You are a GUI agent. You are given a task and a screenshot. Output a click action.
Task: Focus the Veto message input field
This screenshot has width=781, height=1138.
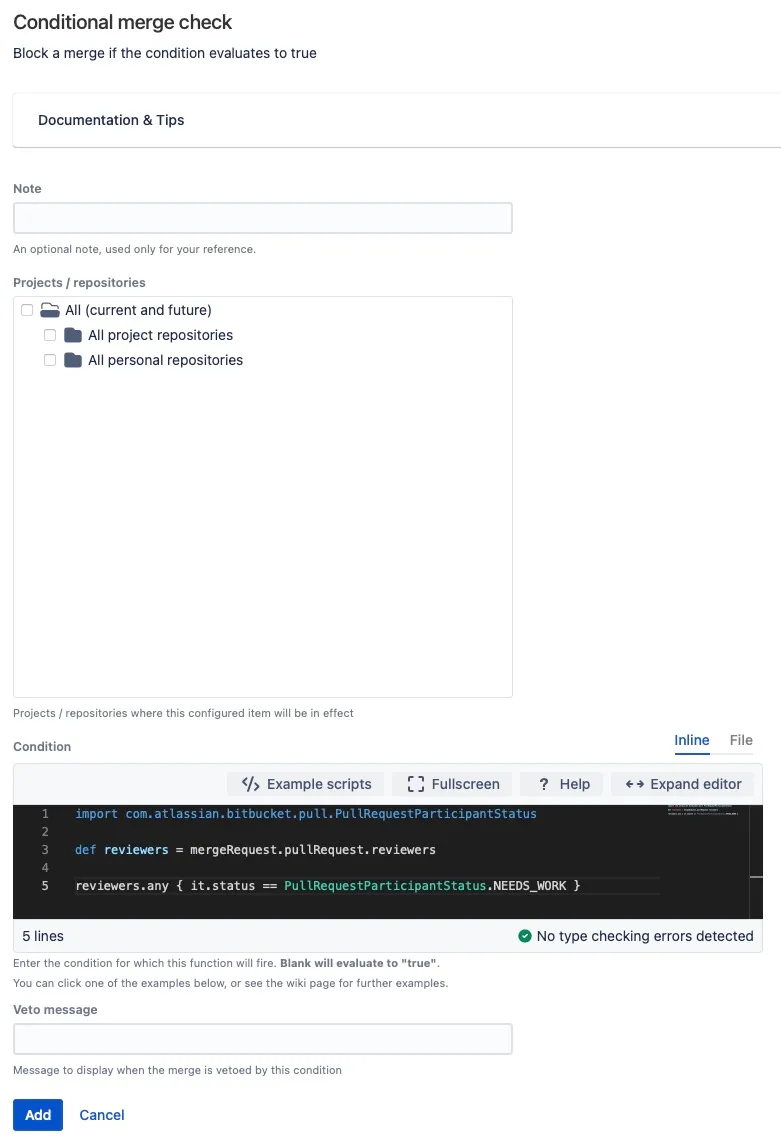point(263,1039)
